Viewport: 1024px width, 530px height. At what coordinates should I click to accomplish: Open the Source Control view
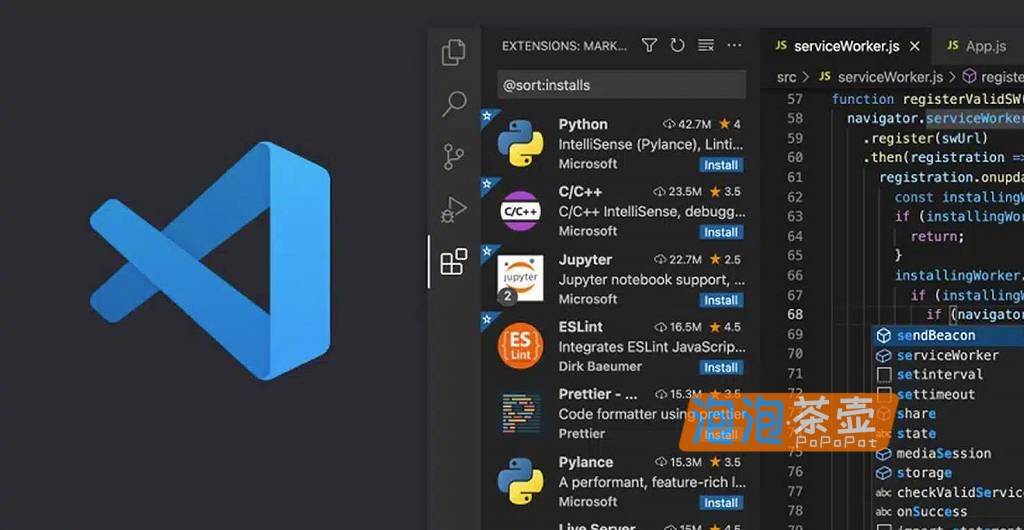(453, 157)
